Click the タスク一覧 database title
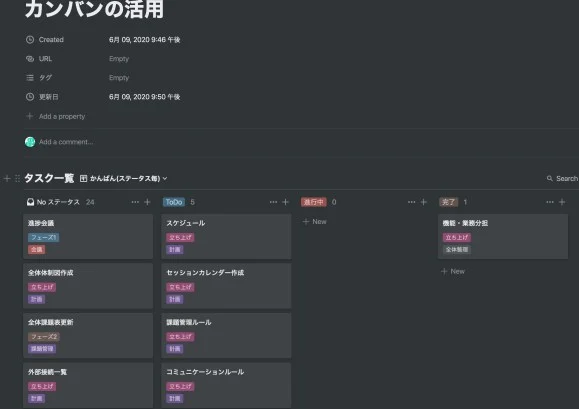Screen dimensions: 579x409 tap(49, 178)
